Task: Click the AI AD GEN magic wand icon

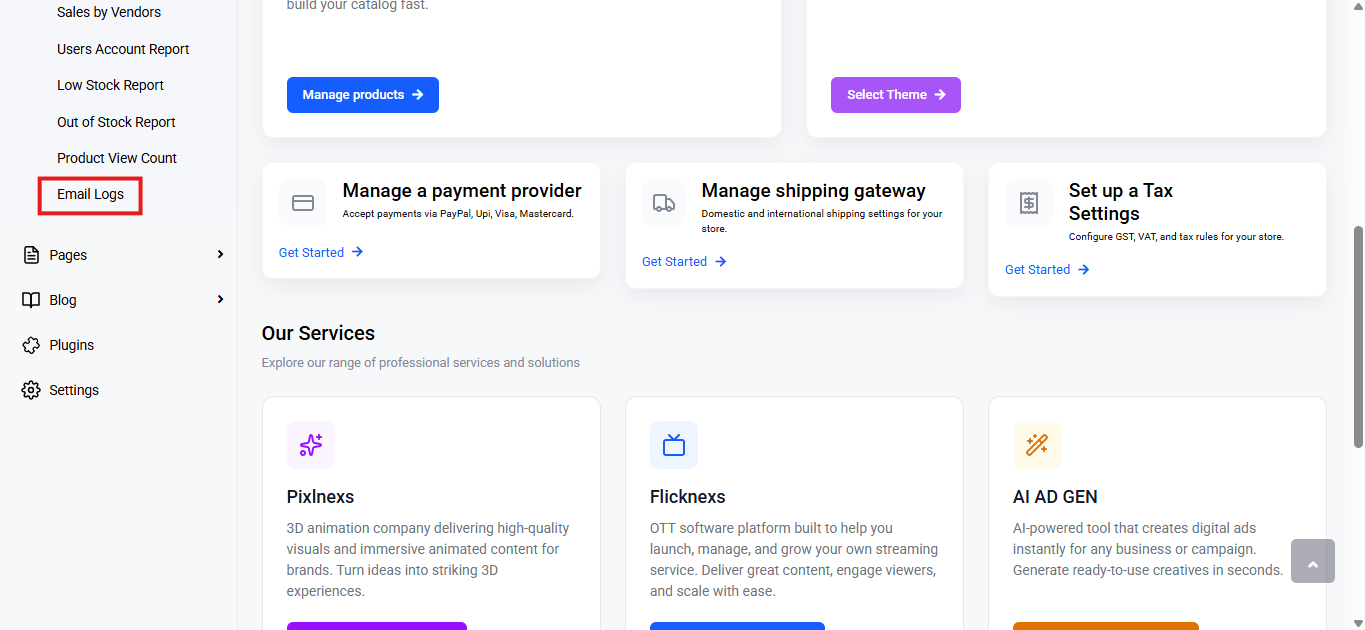Action: pyautogui.click(x=1037, y=445)
